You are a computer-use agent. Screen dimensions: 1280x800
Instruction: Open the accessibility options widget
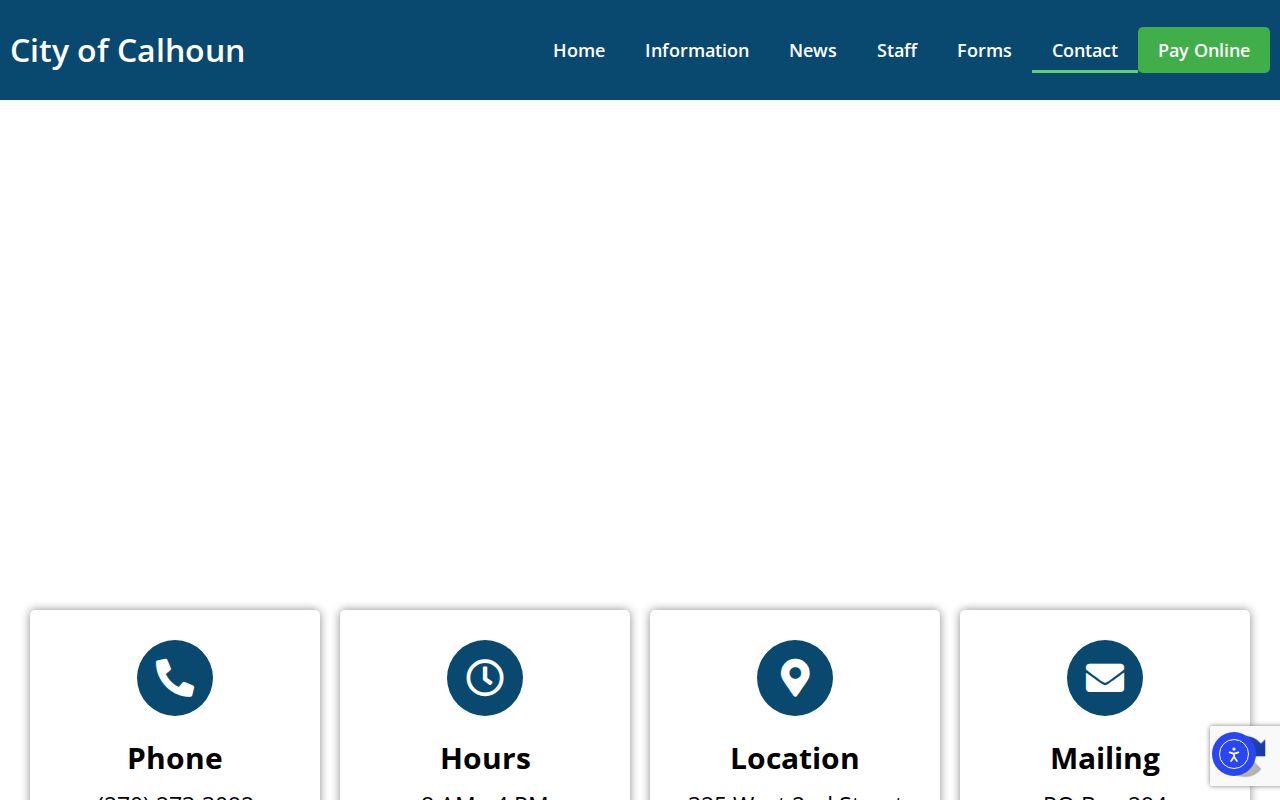[x=1233, y=754]
